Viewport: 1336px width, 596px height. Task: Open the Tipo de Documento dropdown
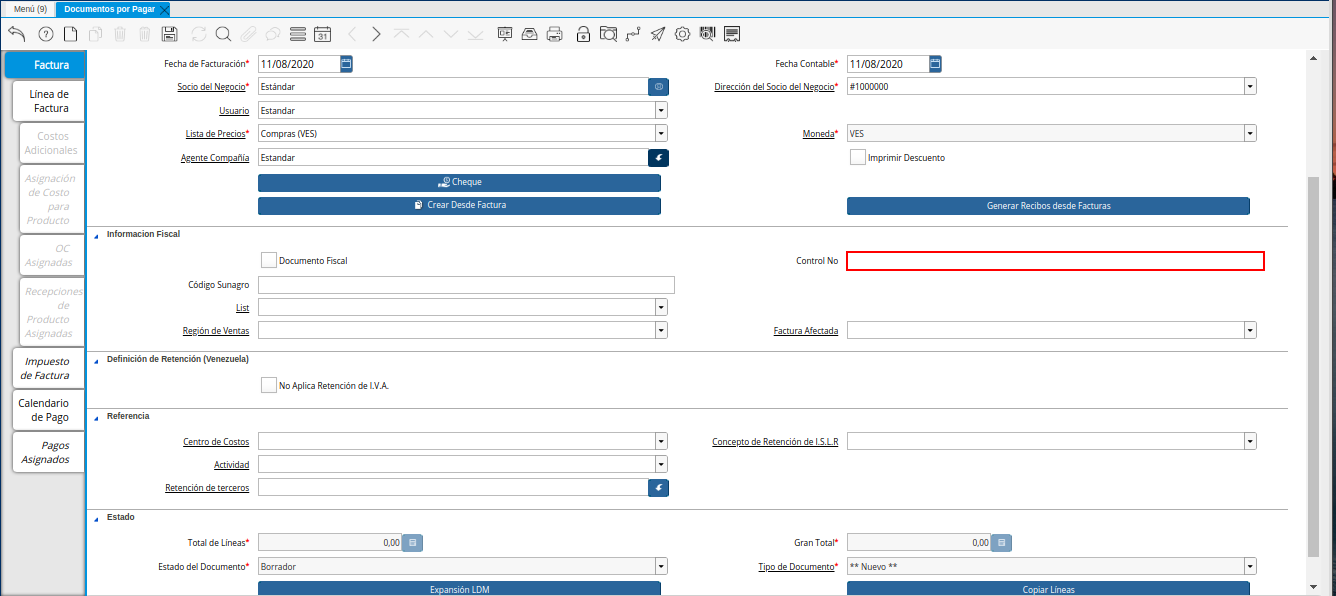pos(1250,566)
